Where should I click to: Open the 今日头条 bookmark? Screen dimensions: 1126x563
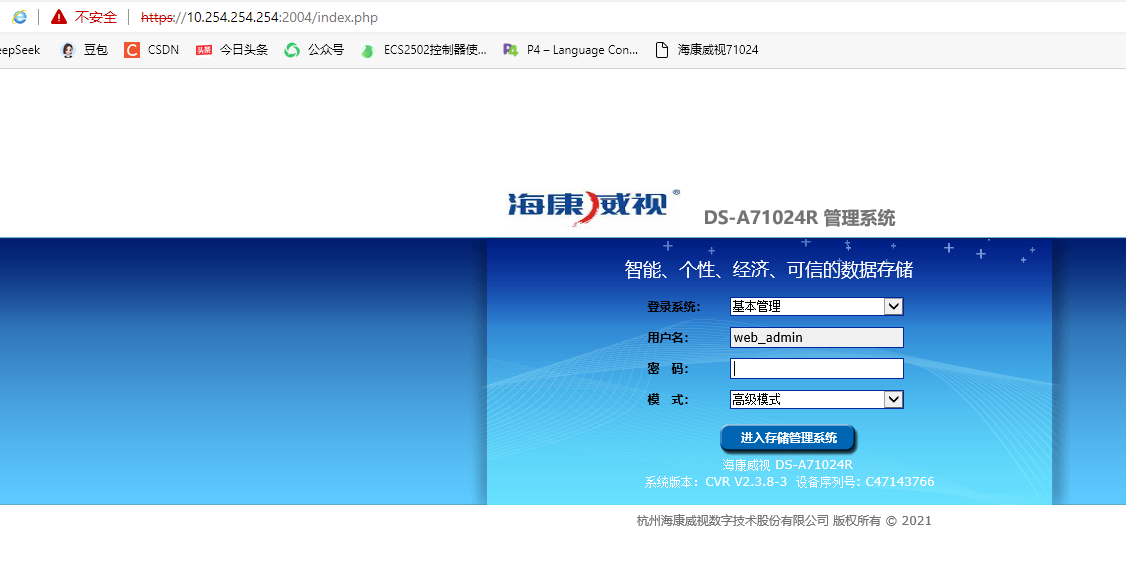click(243, 50)
